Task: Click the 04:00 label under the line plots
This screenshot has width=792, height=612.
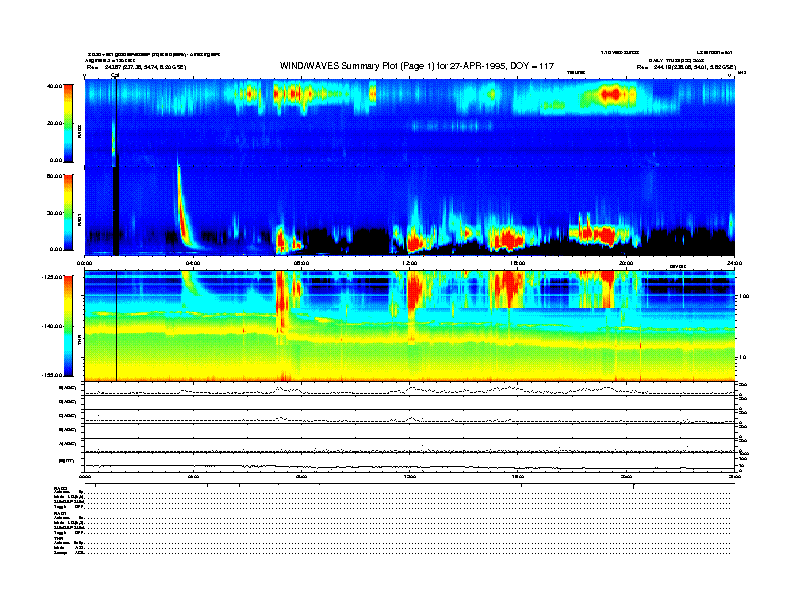Action: pyautogui.click(x=193, y=477)
